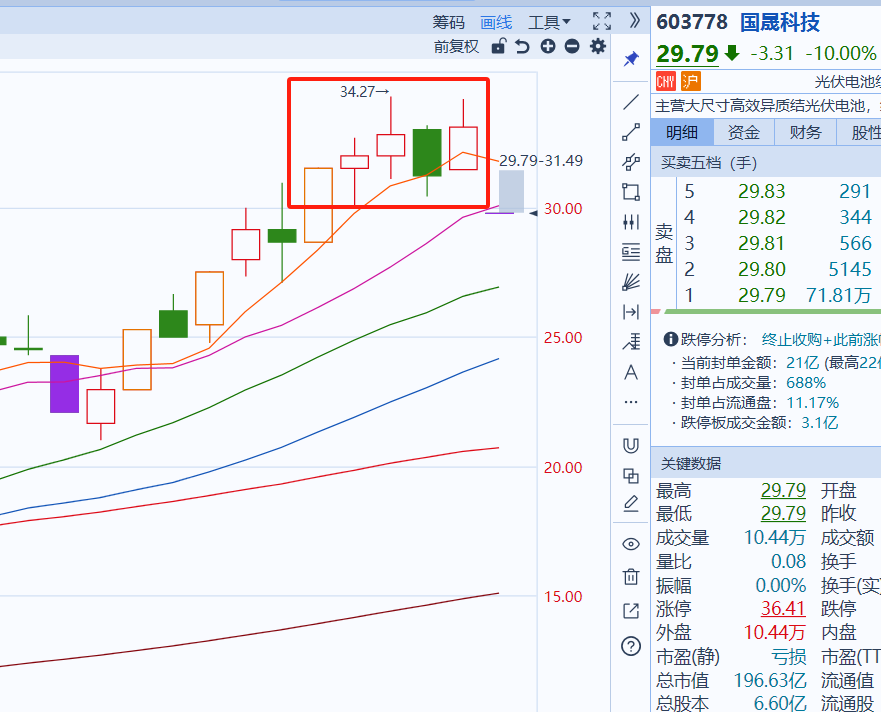Select the parallel channel drawing tool

pos(631,162)
